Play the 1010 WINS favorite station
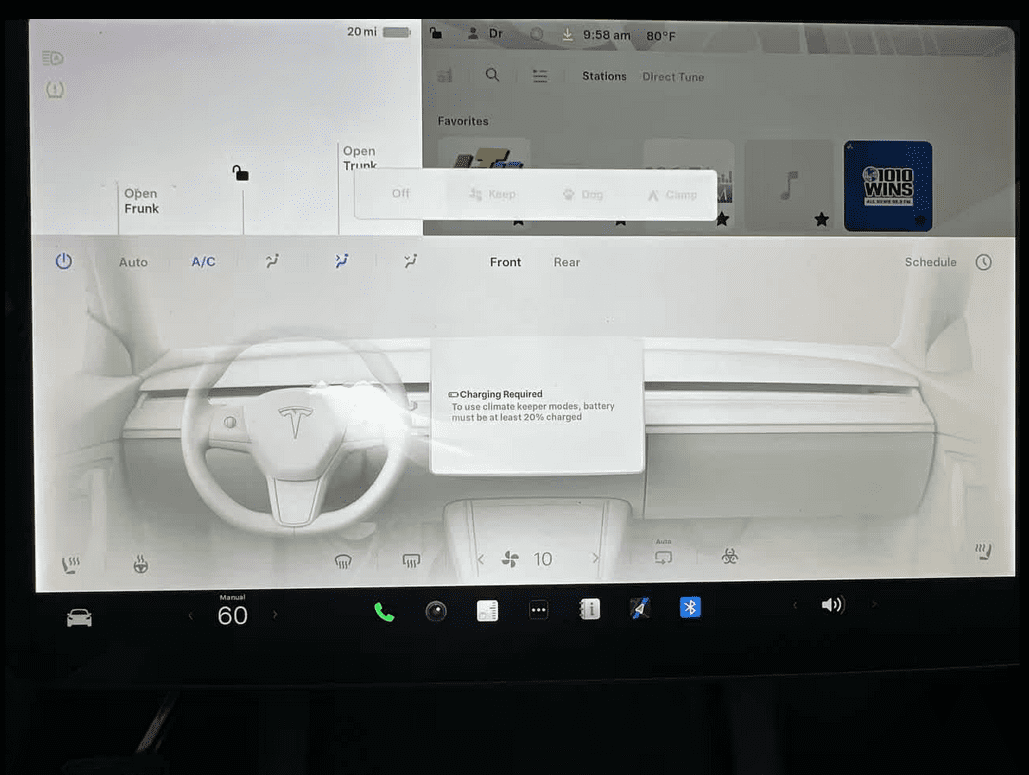This screenshot has width=1029, height=775. click(887, 186)
